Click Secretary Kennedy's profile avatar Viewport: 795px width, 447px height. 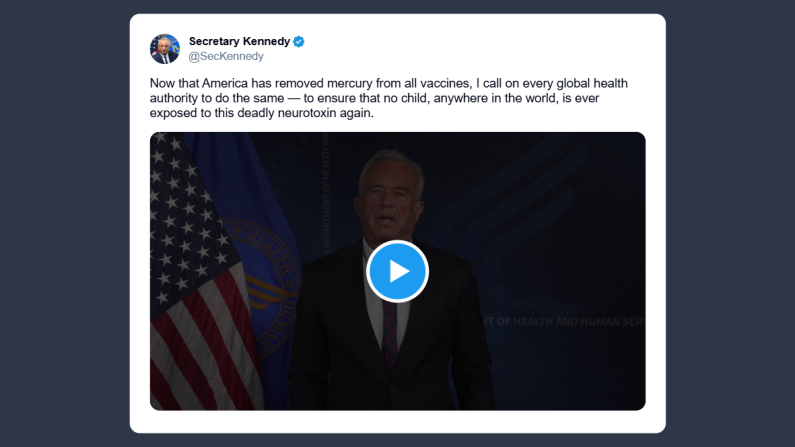point(165,48)
